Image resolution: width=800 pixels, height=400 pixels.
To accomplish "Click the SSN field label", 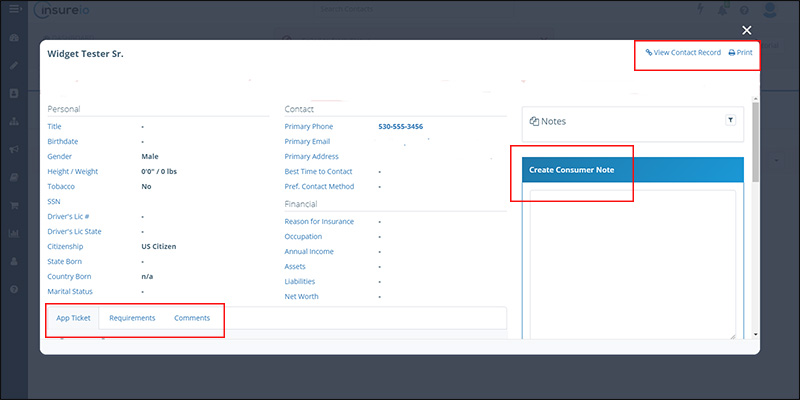I will point(54,202).
